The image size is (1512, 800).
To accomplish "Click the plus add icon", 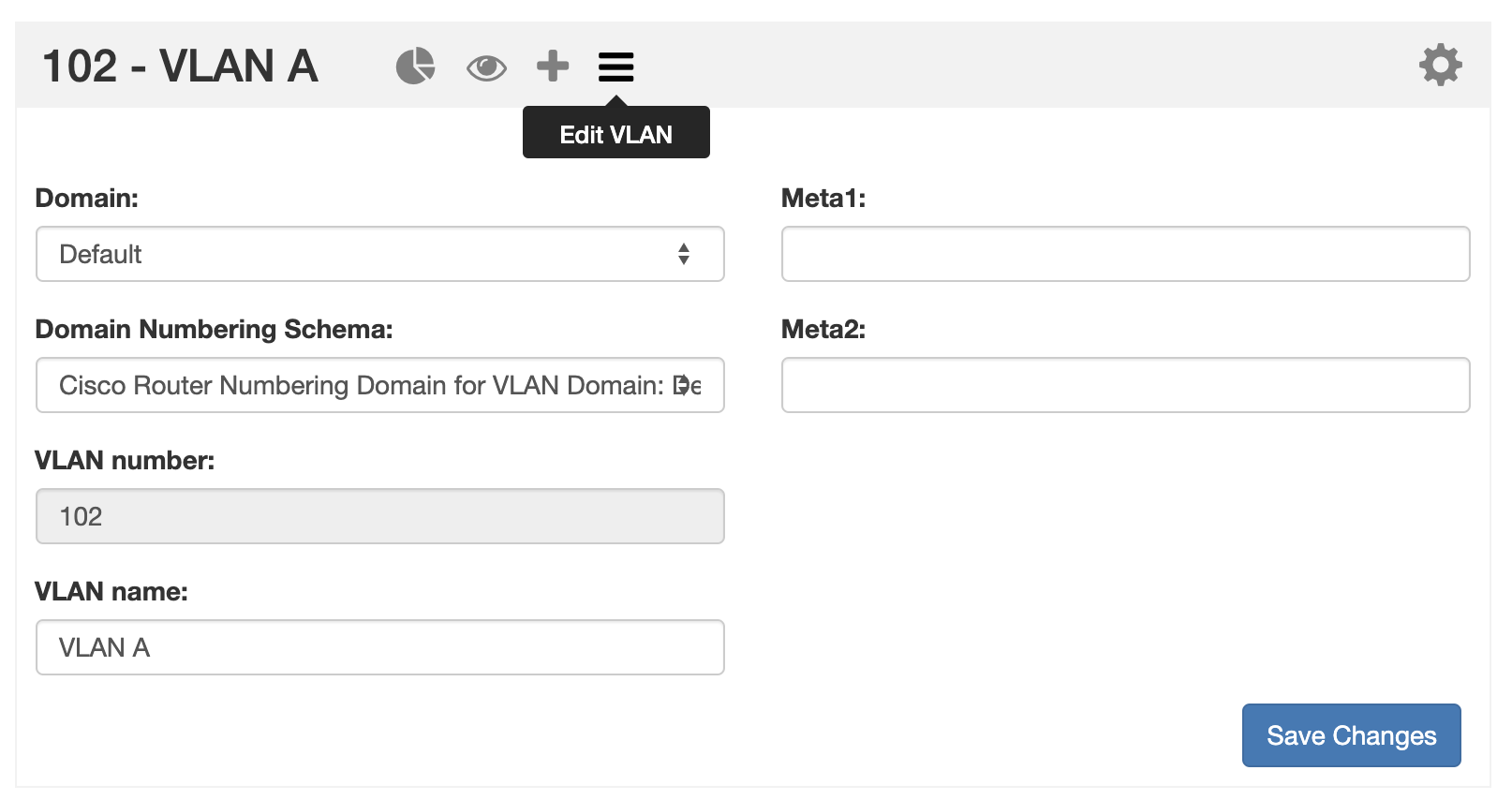I will (x=553, y=67).
